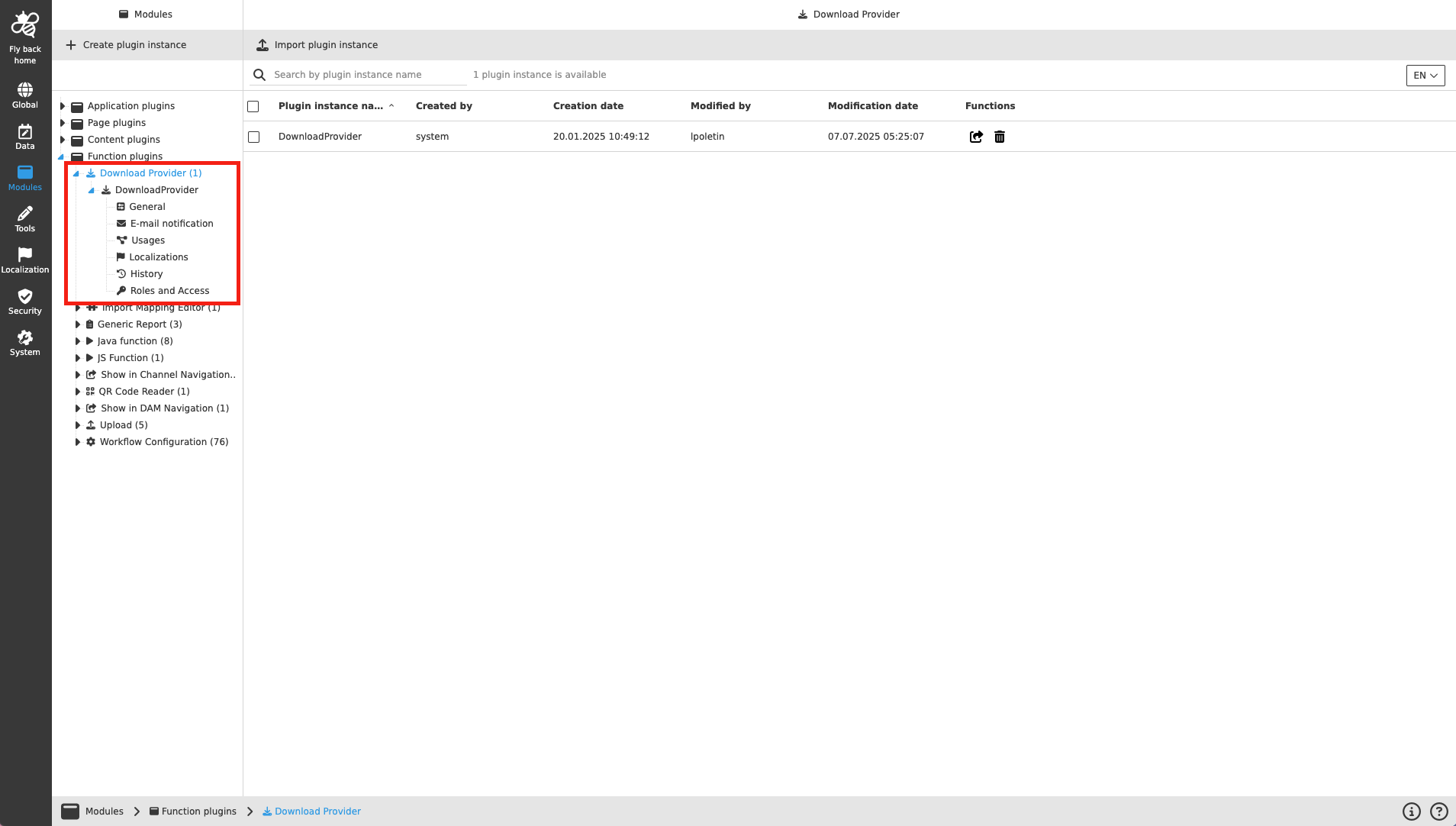Open the Security section
1456x826 pixels.
point(25,300)
